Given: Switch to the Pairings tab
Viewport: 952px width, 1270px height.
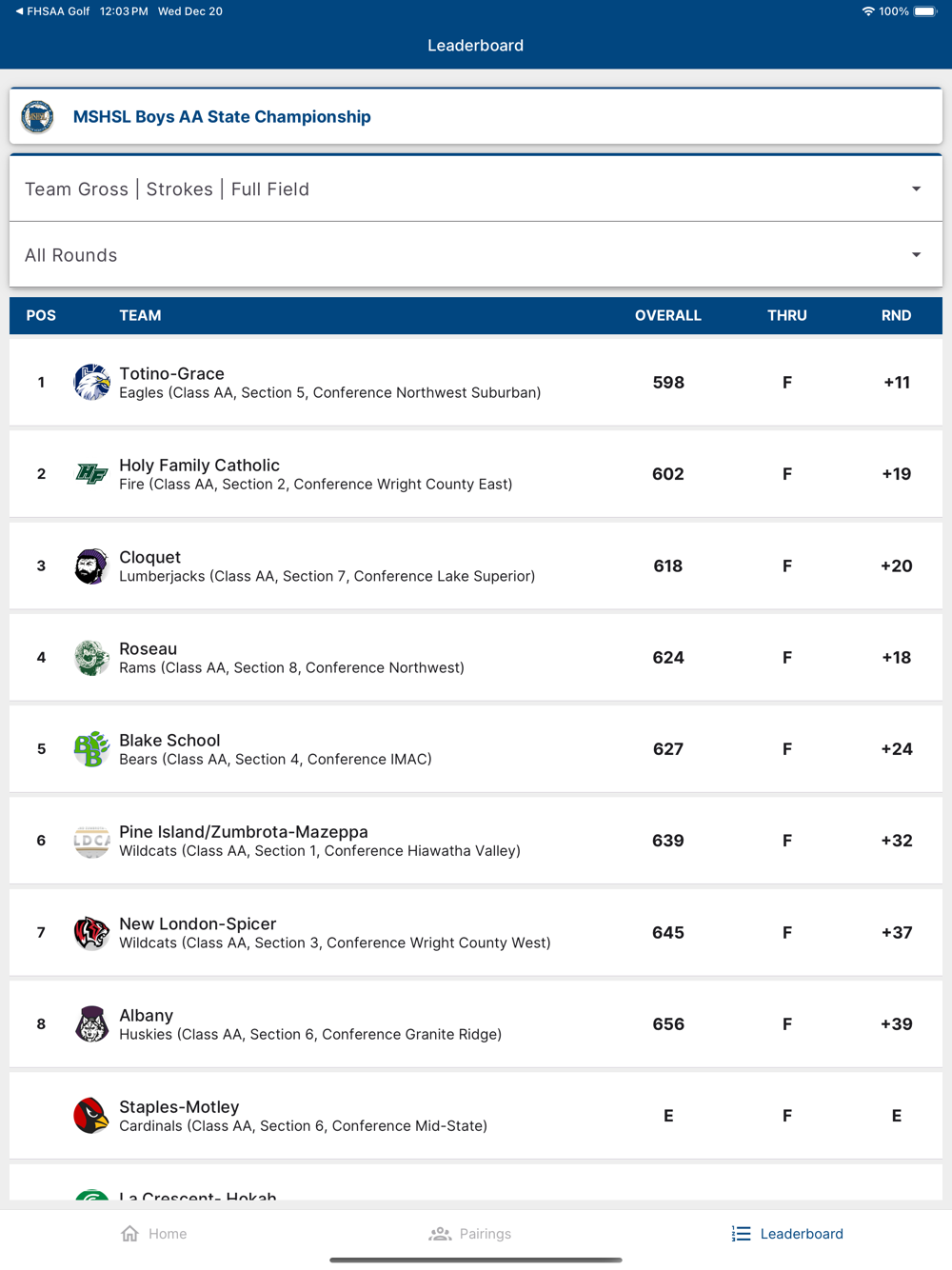Looking at the screenshot, I should [470, 1234].
